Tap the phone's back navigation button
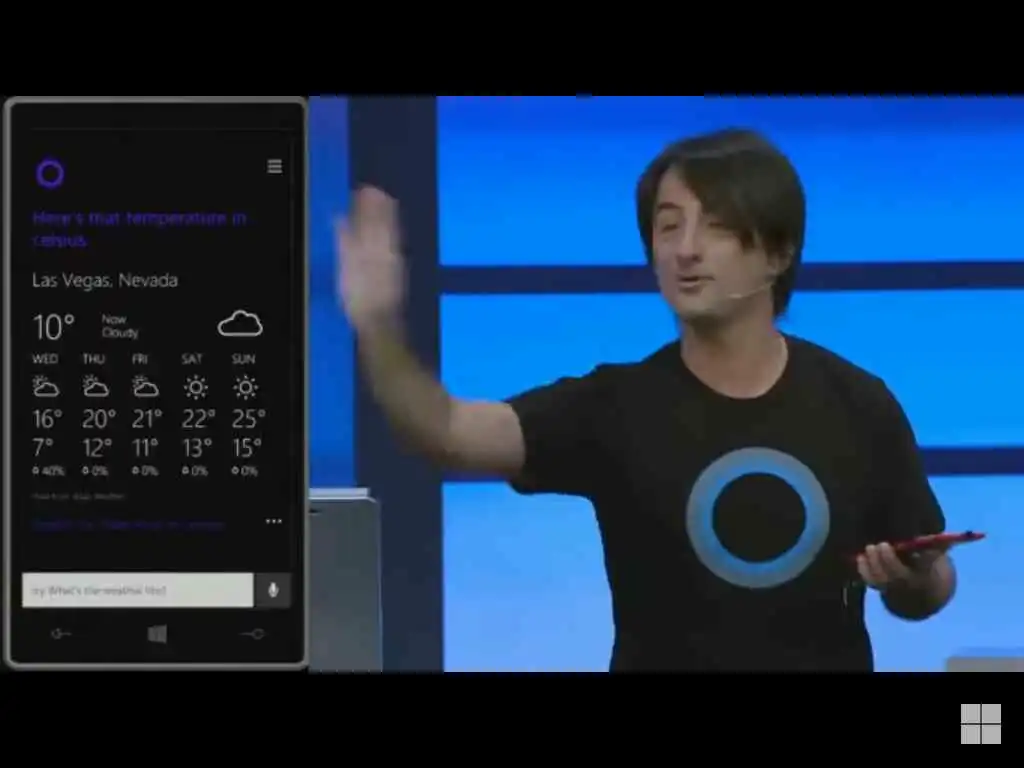Image resolution: width=1024 pixels, height=768 pixels. point(61,633)
